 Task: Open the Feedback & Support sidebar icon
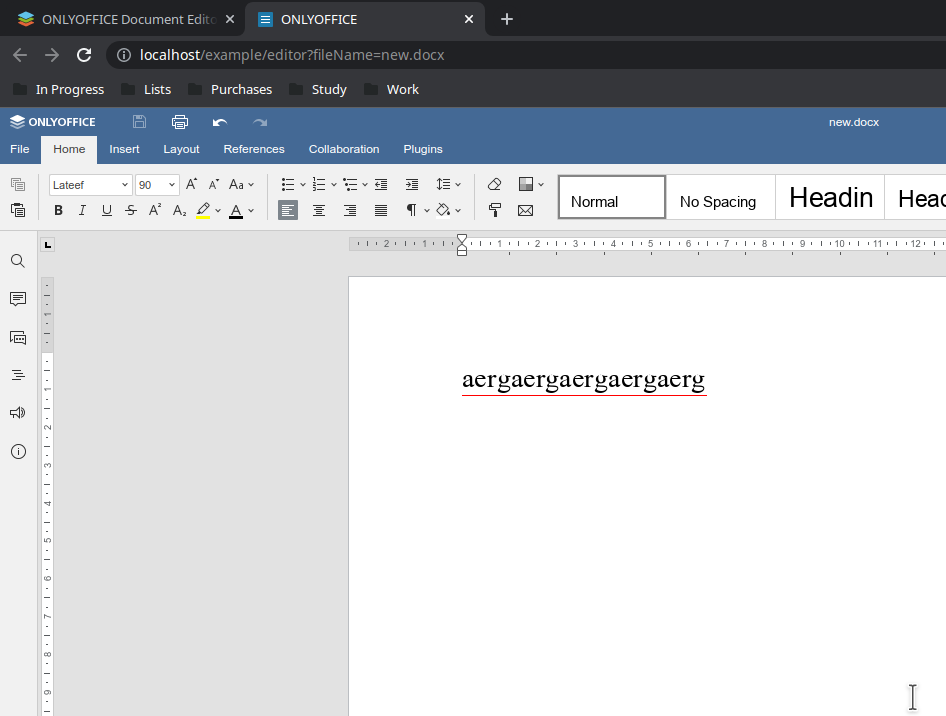pos(18,412)
